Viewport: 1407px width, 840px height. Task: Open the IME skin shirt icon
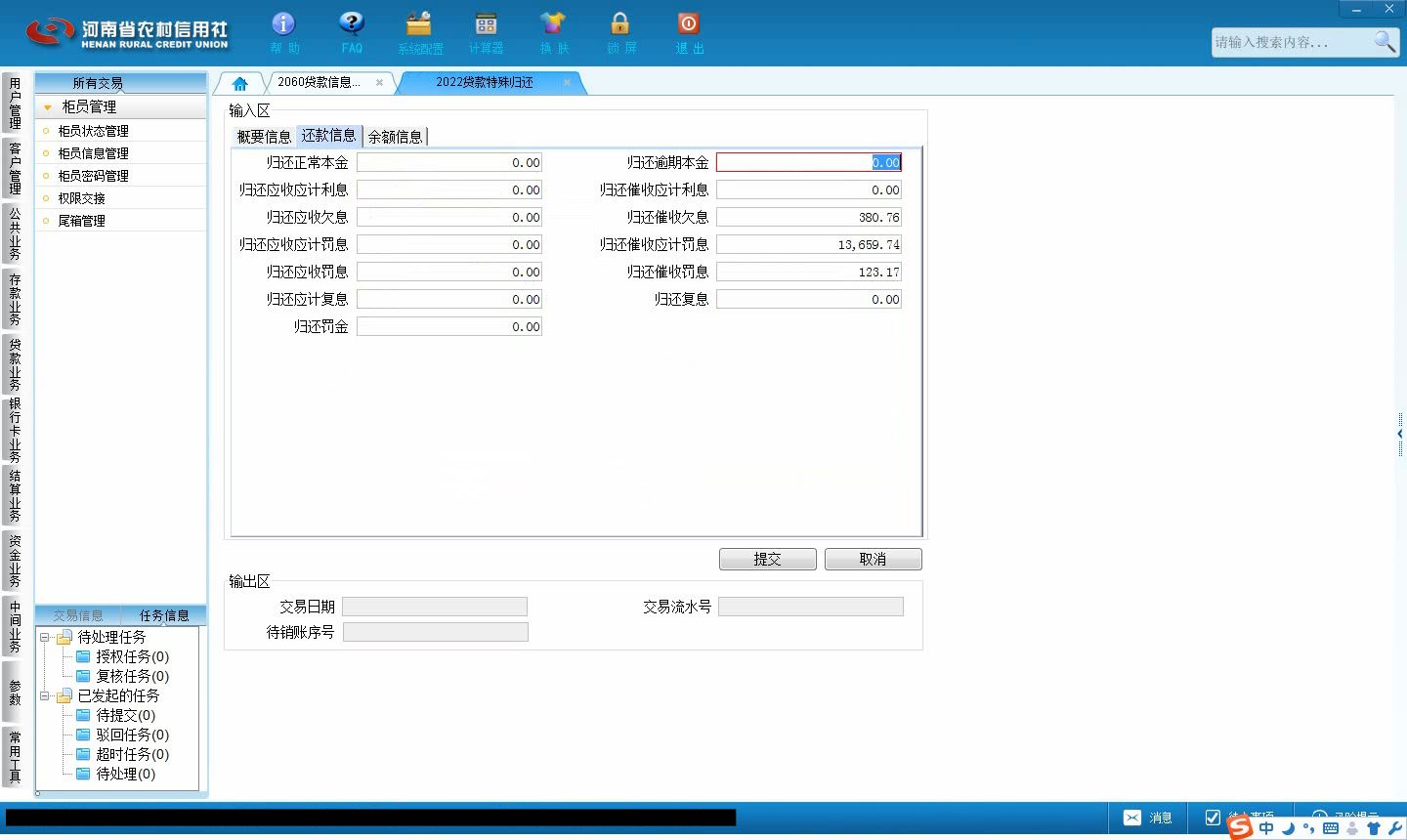coord(1374,828)
